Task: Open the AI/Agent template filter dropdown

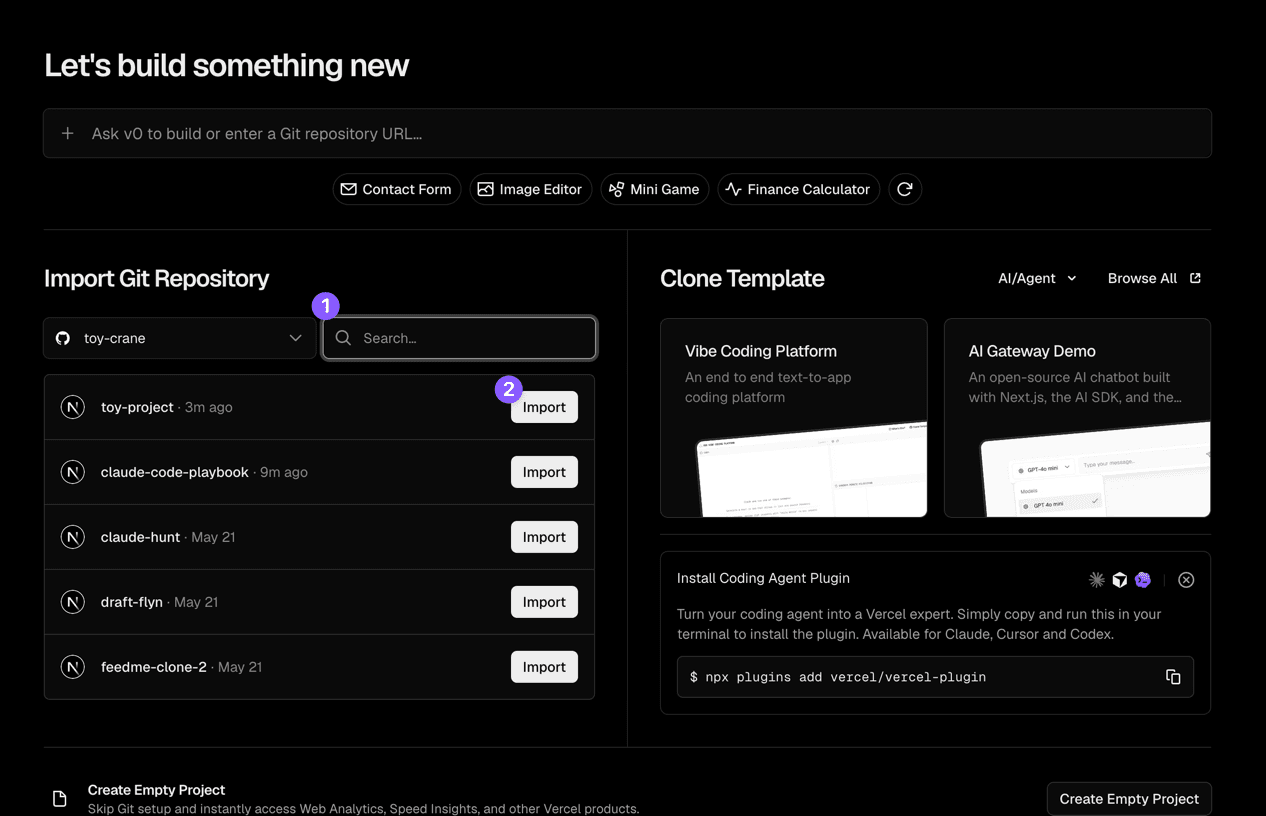Action: pyautogui.click(x=1037, y=278)
